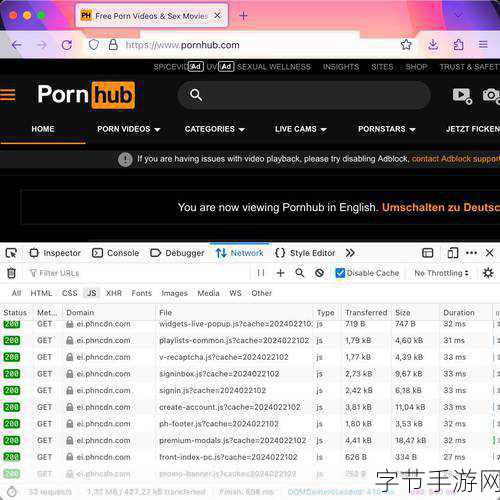
Task: Filter requests by All
Action: click(x=16, y=293)
